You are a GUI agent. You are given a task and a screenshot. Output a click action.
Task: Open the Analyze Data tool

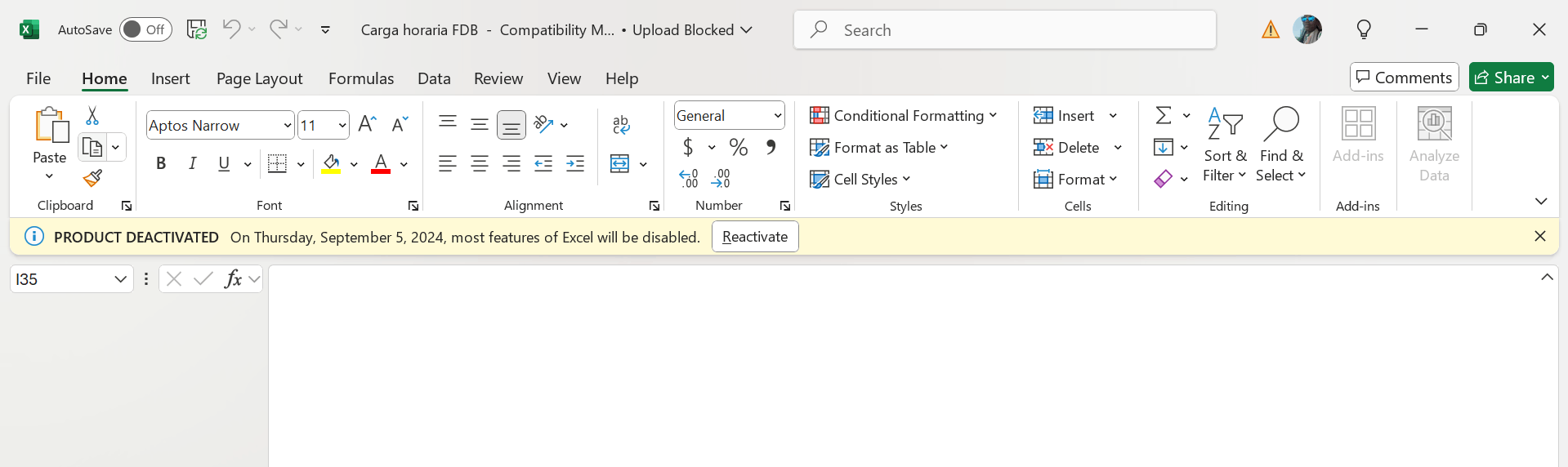[x=1434, y=145]
